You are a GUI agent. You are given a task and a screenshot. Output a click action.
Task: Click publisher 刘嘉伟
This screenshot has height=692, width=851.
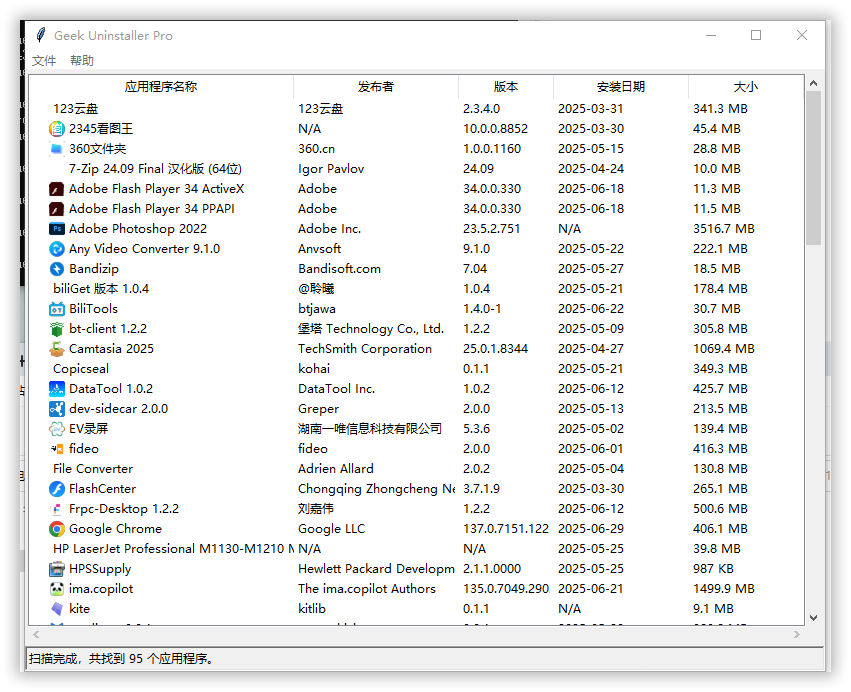pyautogui.click(x=316, y=509)
